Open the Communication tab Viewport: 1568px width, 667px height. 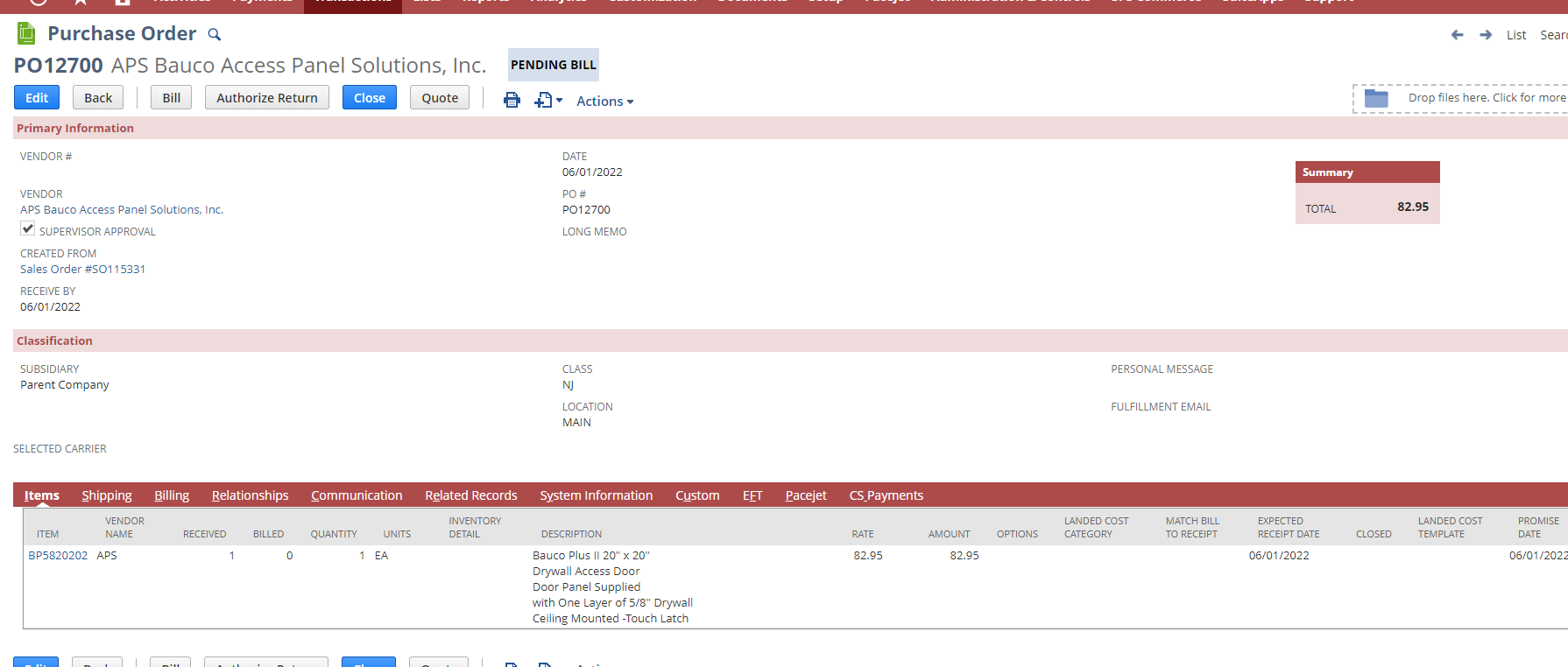pyautogui.click(x=357, y=495)
